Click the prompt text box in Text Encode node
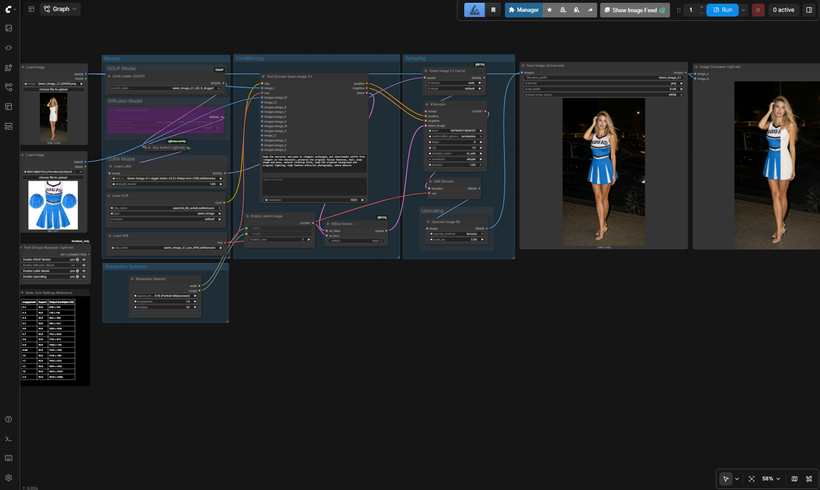 point(314,163)
